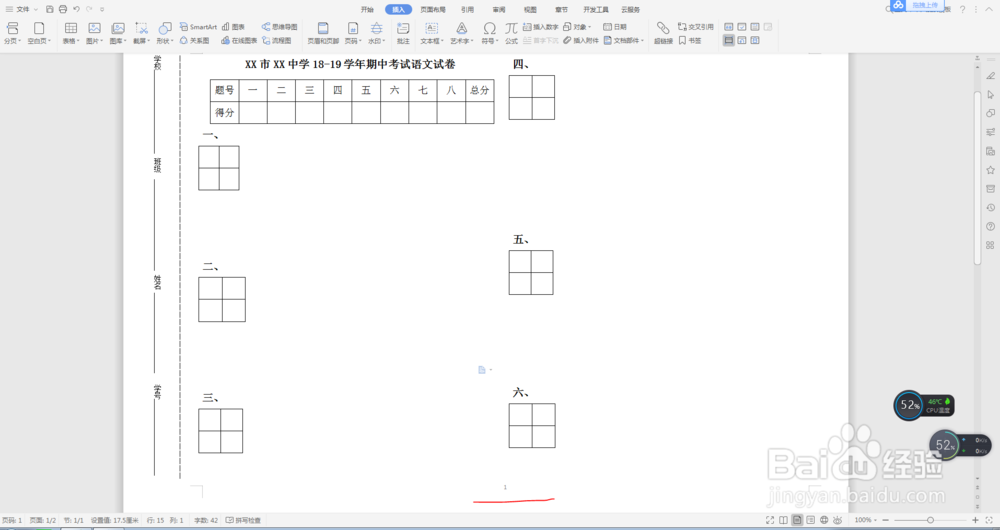Click the 页面: 1/2 page indicator
This screenshot has width=1000, height=530.
tap(43, 520)
